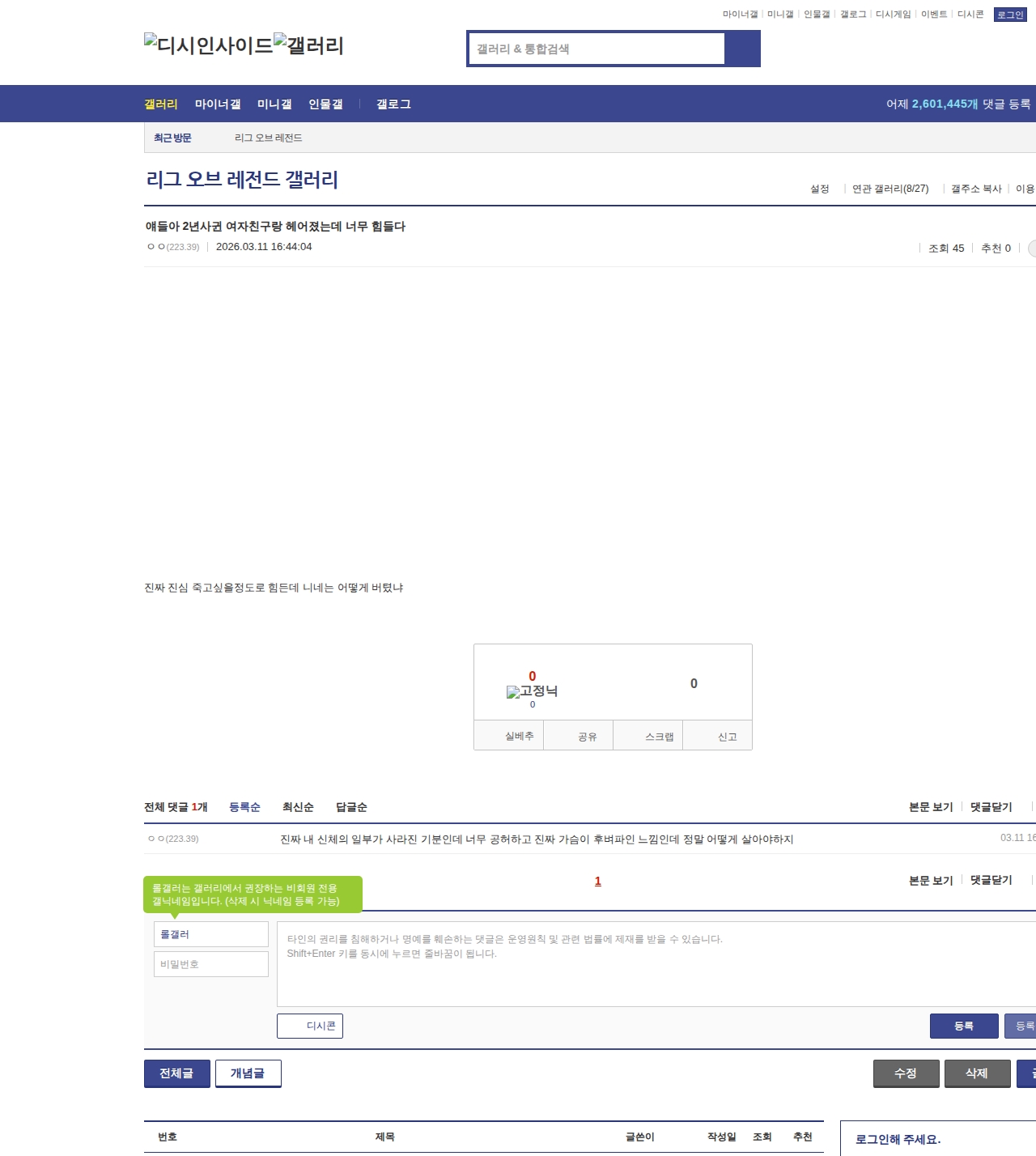Image resolution: width=1036 pixels, height=1156 pixels.
Task: Select 마이너갤 in the blue navigation bar
Action: (x=218, y=104)
